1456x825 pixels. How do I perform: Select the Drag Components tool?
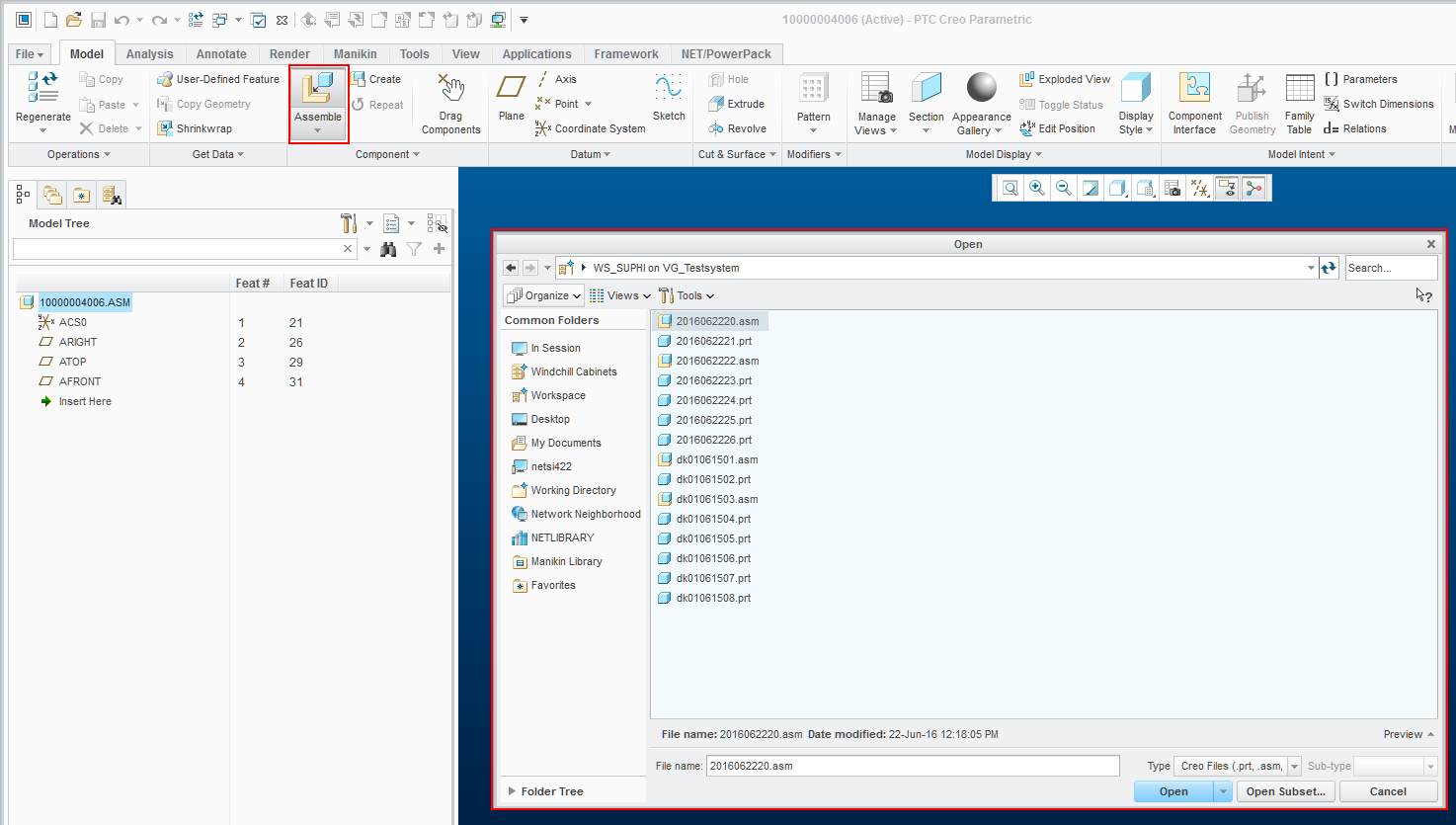450,103
